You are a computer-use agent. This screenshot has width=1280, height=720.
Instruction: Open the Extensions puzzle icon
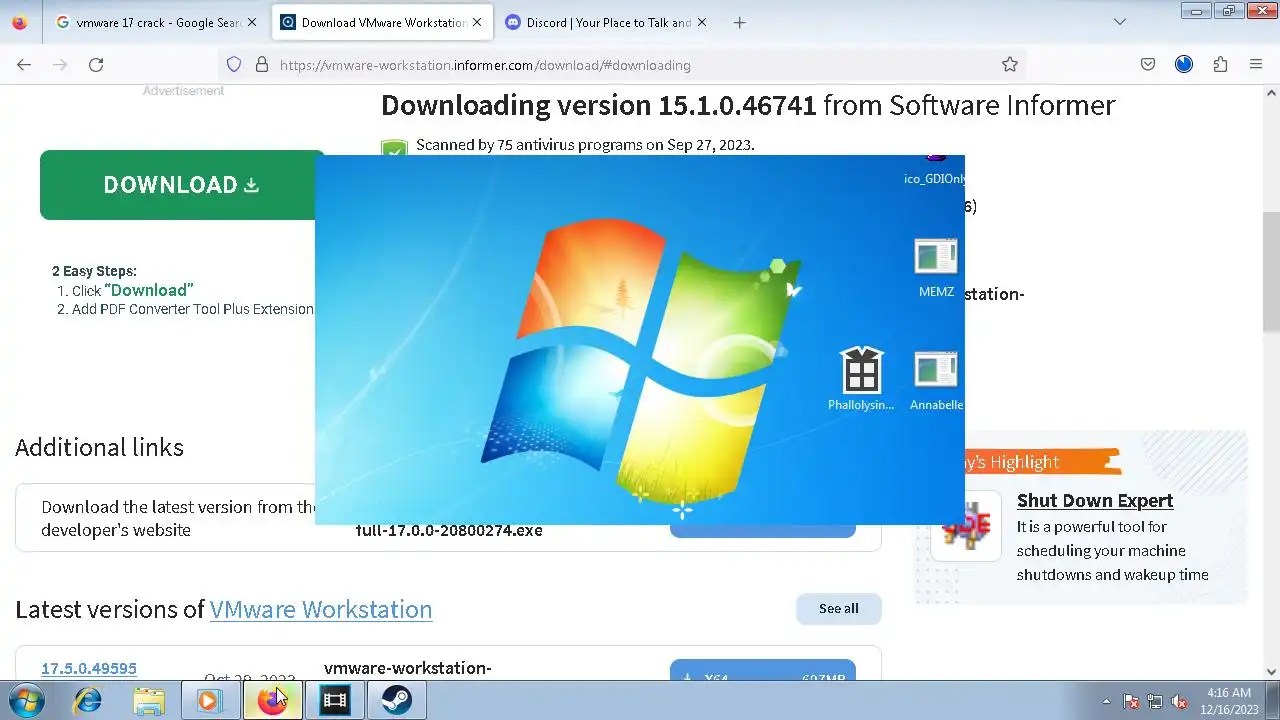(1220, 64)
